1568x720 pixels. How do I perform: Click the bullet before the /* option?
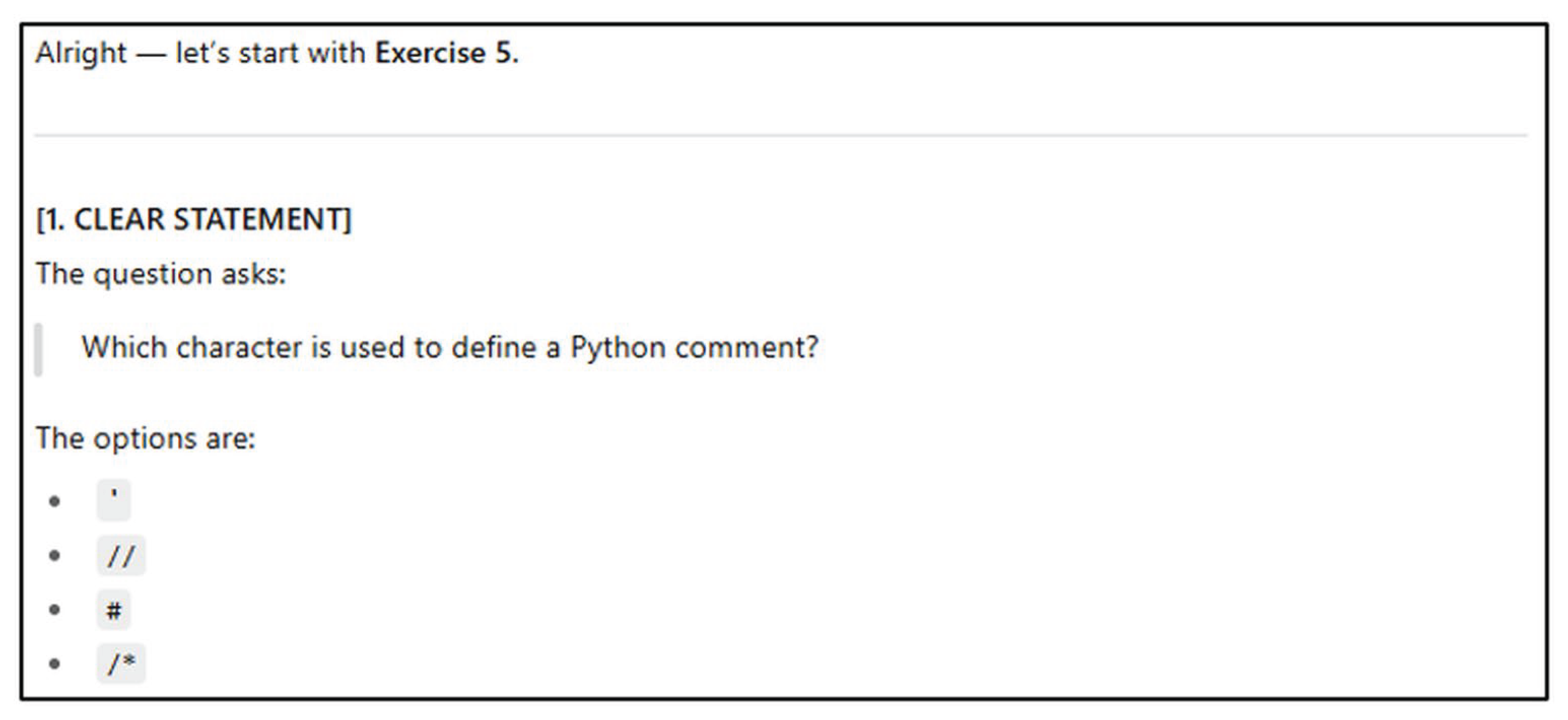[x=55, y=663]
